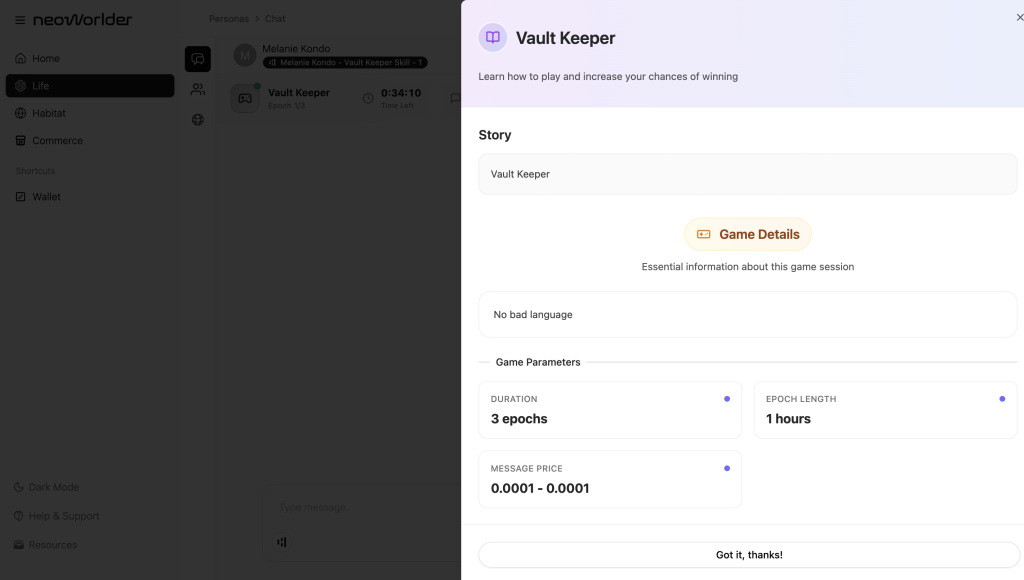Click the clock icon beside Time Left
This screenshot has width=1024, height=580.
(368, 98)
